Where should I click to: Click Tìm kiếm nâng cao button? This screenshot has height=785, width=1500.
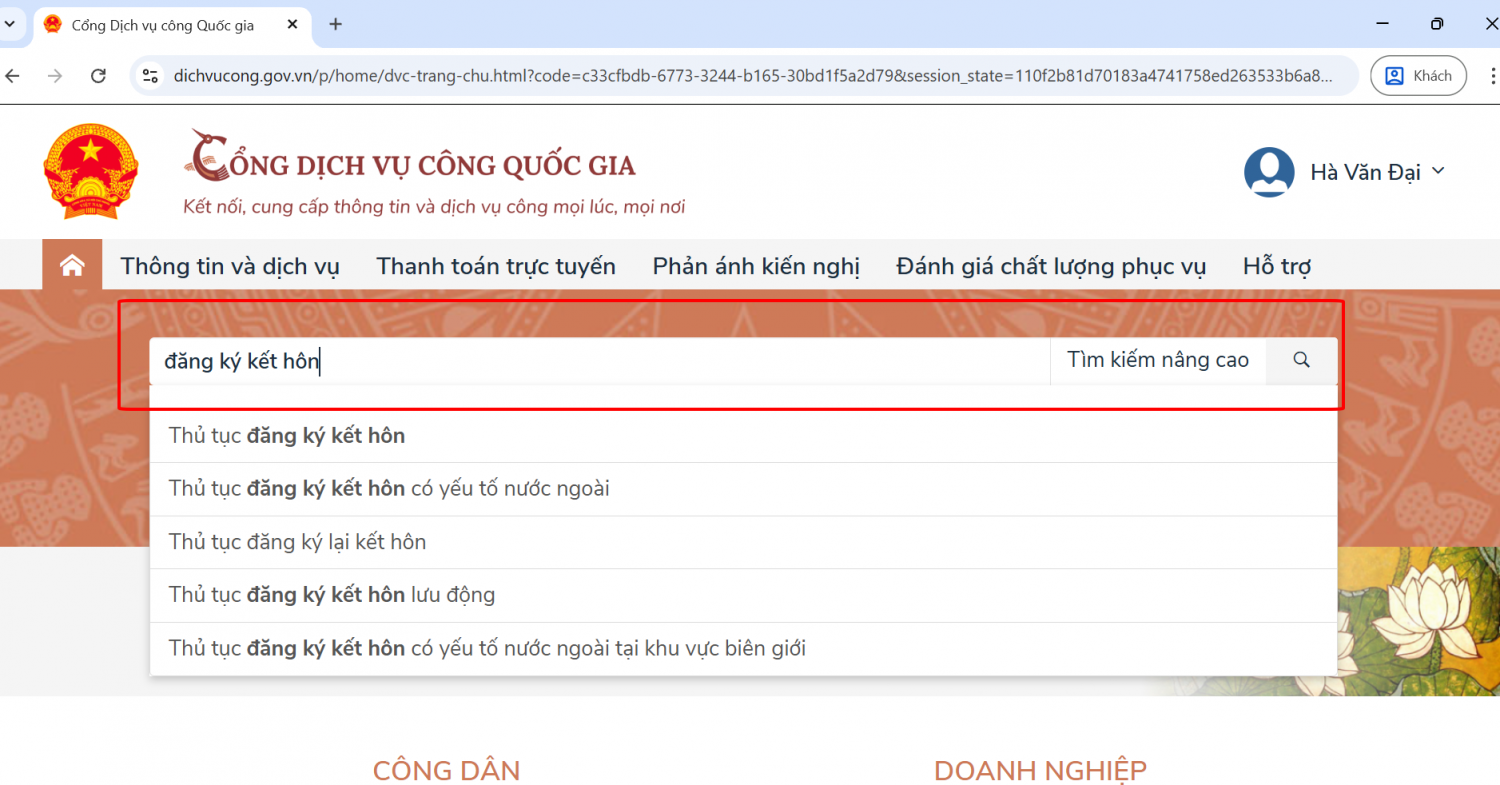point(1157,360)
